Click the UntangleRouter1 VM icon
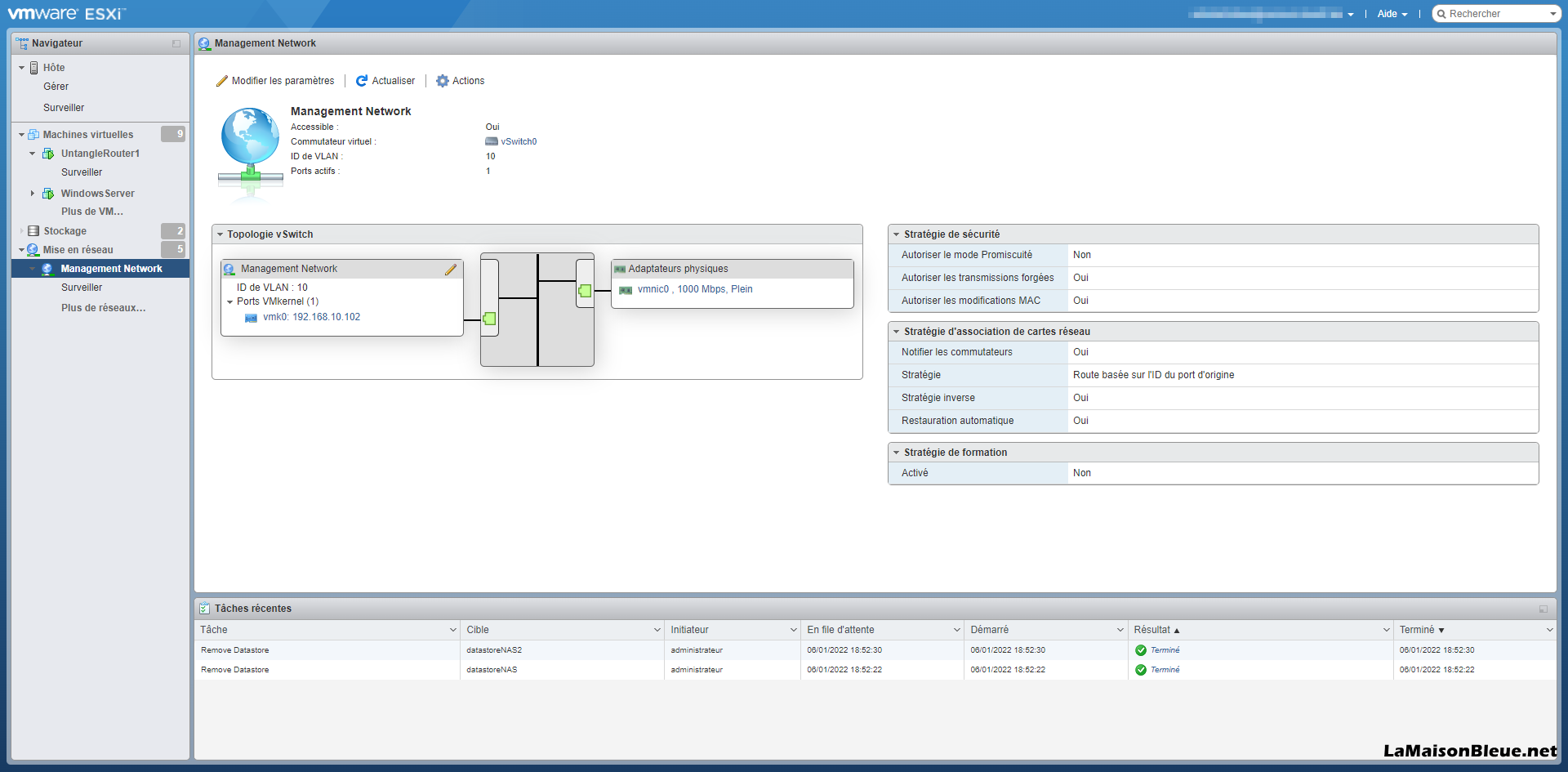The height and width of the screenshot is (772, 1568). (x=48, y=154)
